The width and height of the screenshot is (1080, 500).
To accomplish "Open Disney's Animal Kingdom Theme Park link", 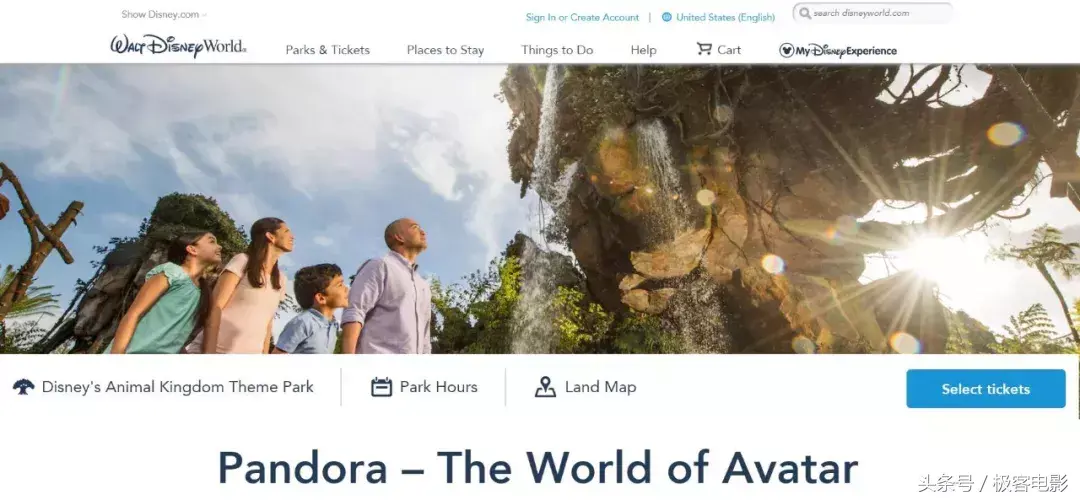I will coord(178,387).
